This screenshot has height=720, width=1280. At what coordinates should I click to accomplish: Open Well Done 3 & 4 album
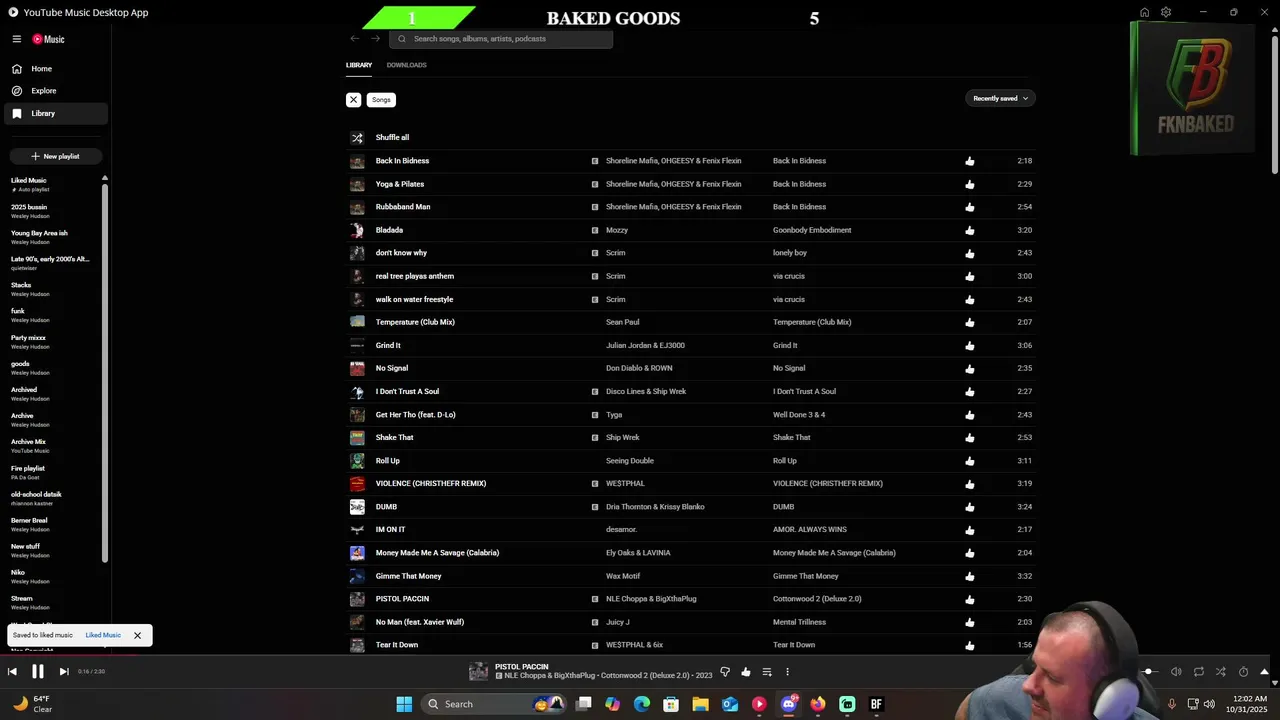point(799,415)
